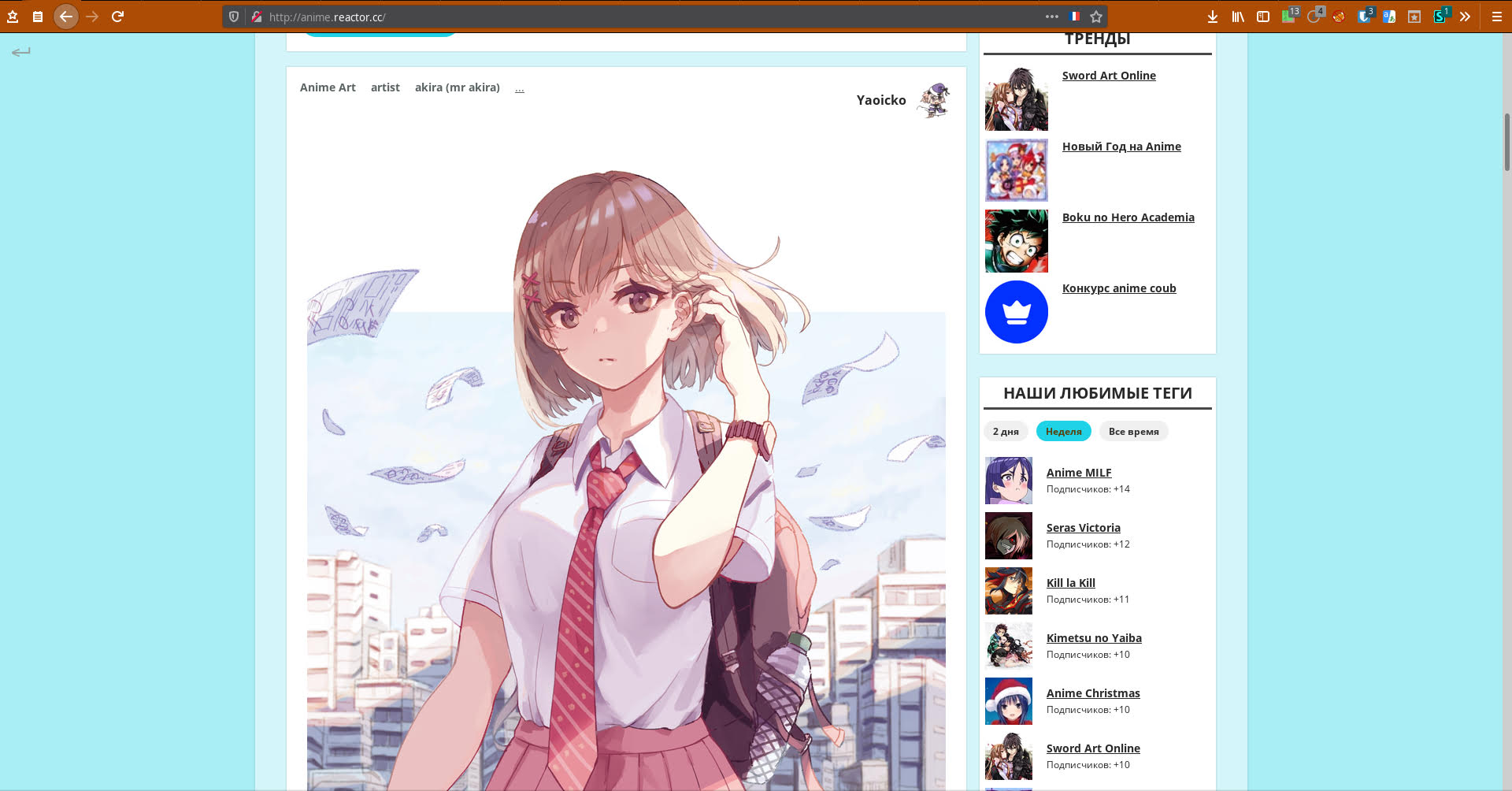The width and height of the screenshot is (1512, 791).
Task: Open Конкурс anime coub trend
Action: 1119,288
